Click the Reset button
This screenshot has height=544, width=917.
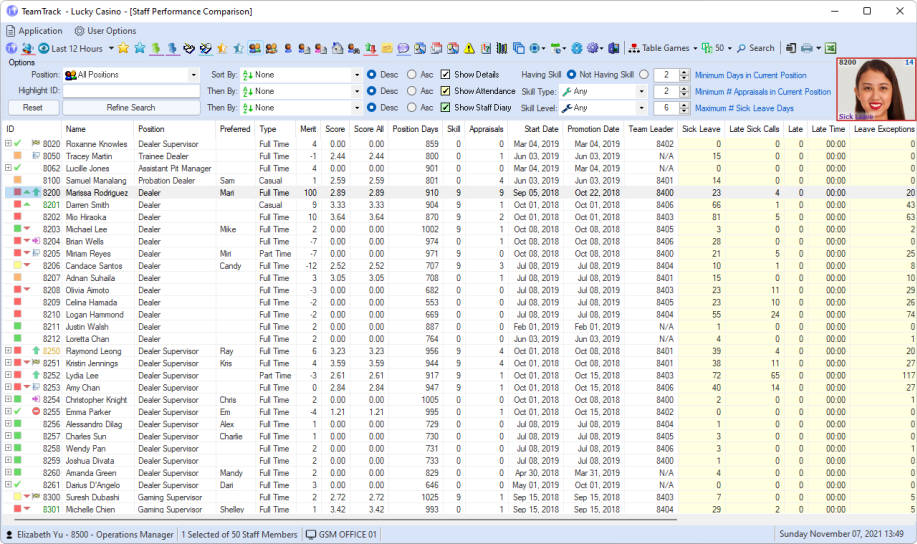pos(33,108)
